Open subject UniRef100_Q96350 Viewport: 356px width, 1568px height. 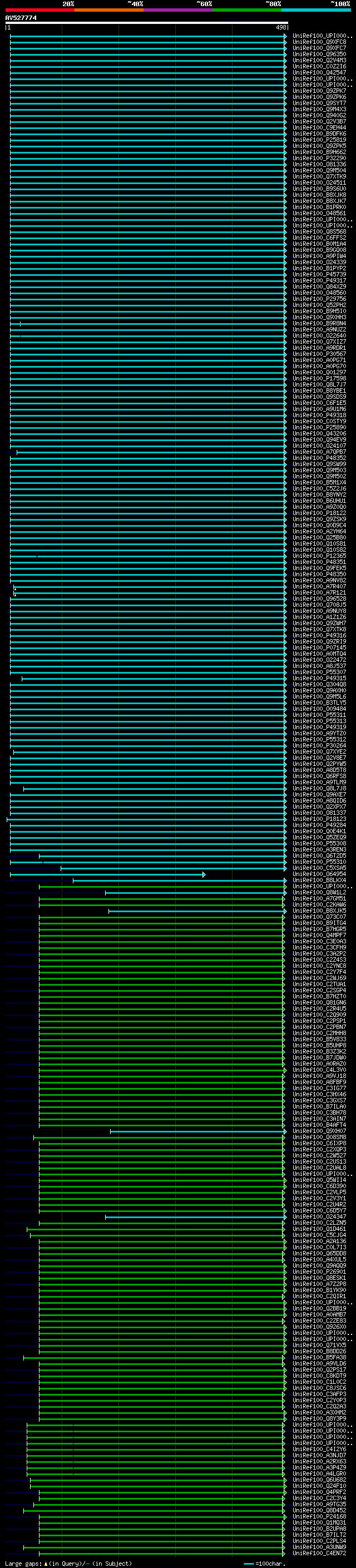[319, 54]
